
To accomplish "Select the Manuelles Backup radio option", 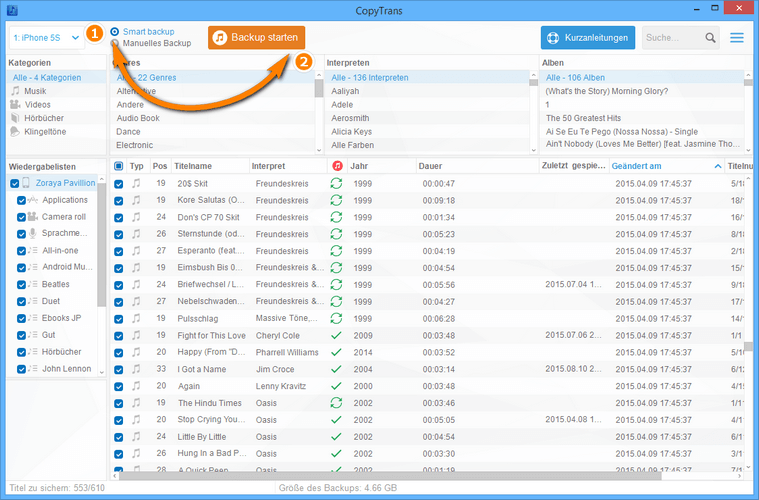I will point(114,43).
